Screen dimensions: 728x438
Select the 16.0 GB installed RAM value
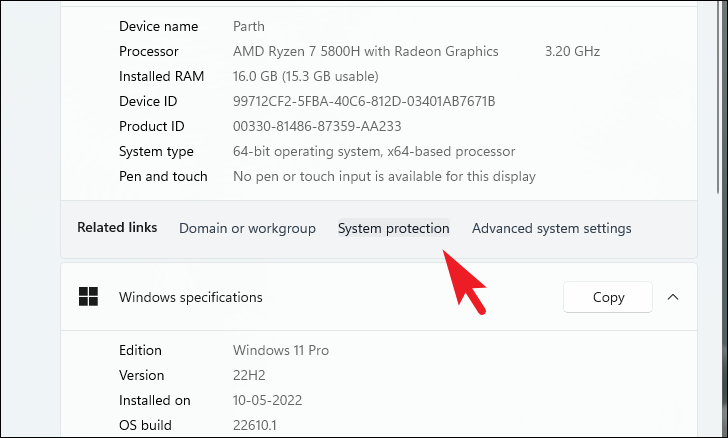[x=306, y=76]
